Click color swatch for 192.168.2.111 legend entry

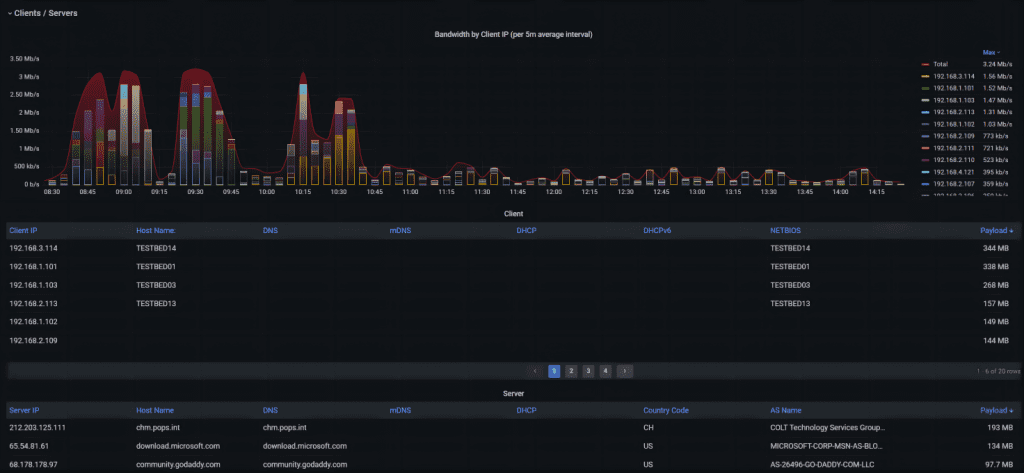pos(925,147)
